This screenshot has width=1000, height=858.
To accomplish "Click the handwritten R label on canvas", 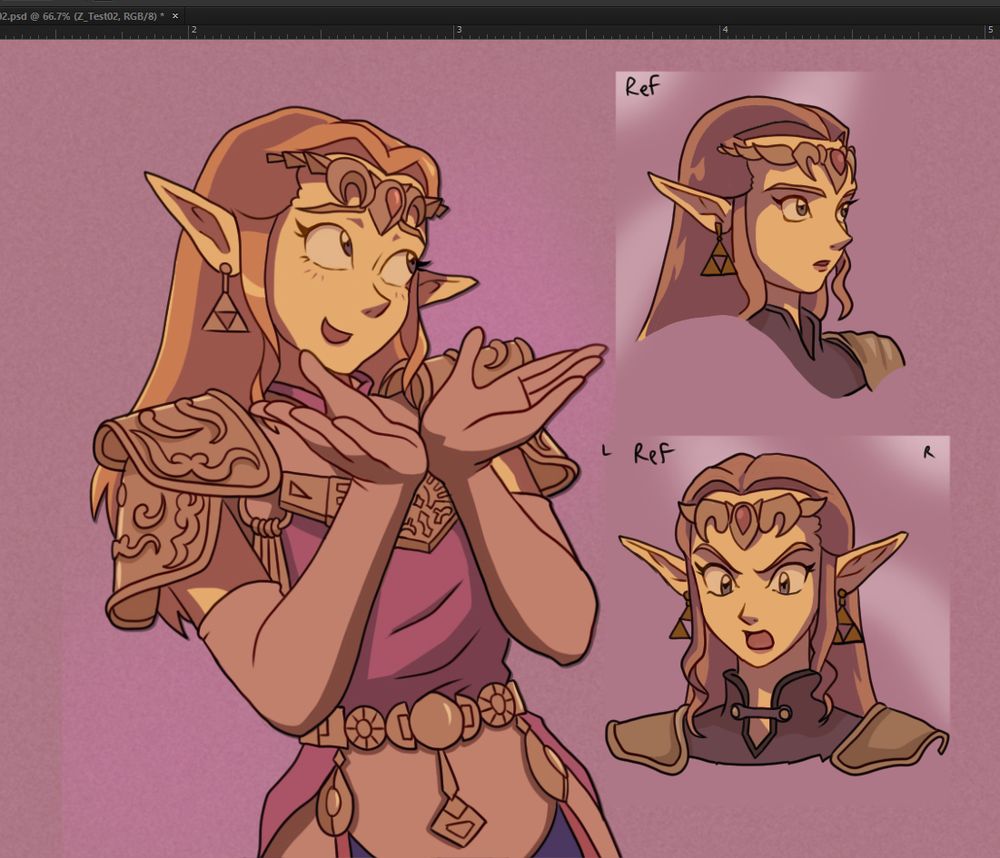I will point(929,452).
